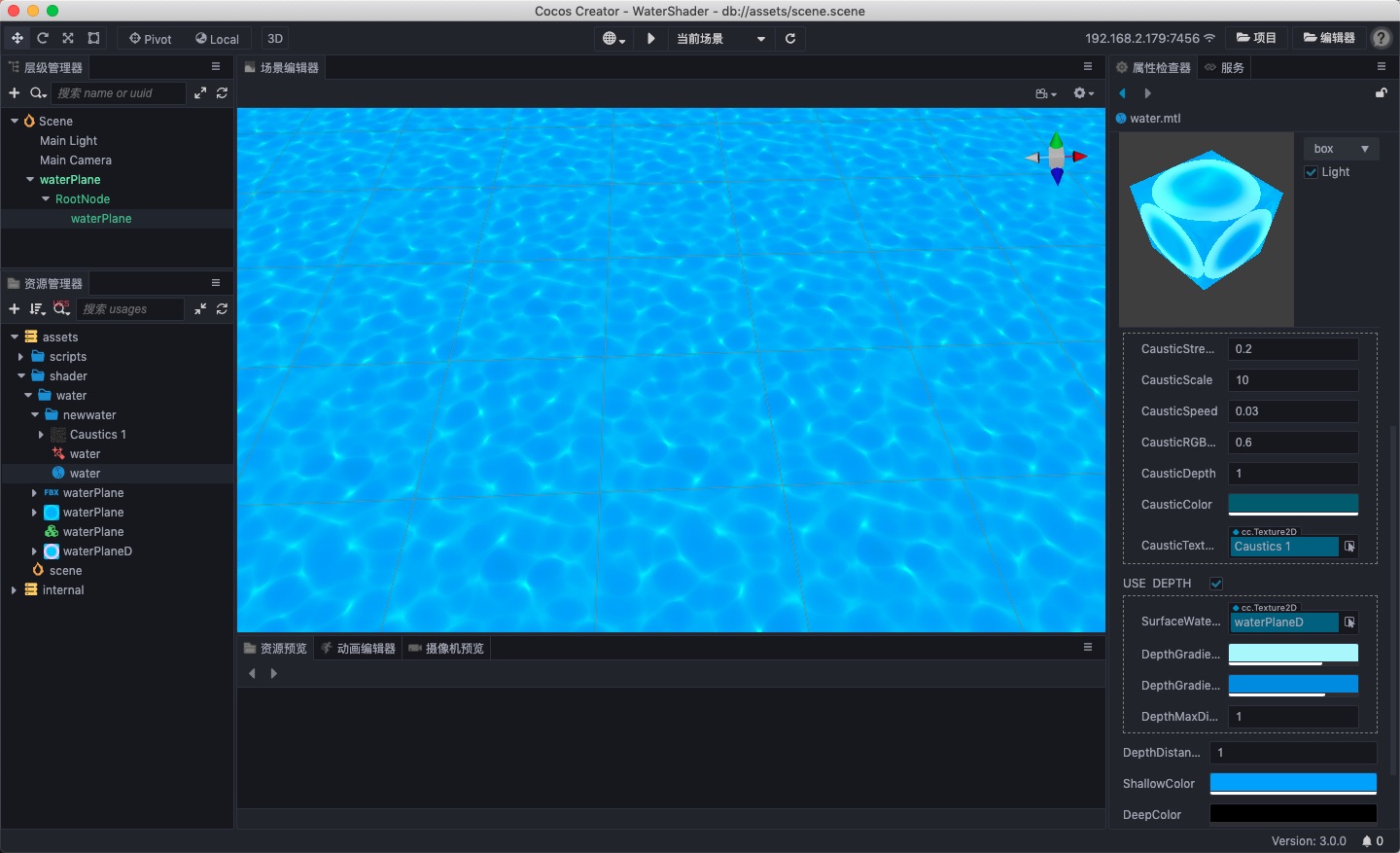1400x853 pixels.
Task: Click the CausticScale input field
Action: point(1293,380)
